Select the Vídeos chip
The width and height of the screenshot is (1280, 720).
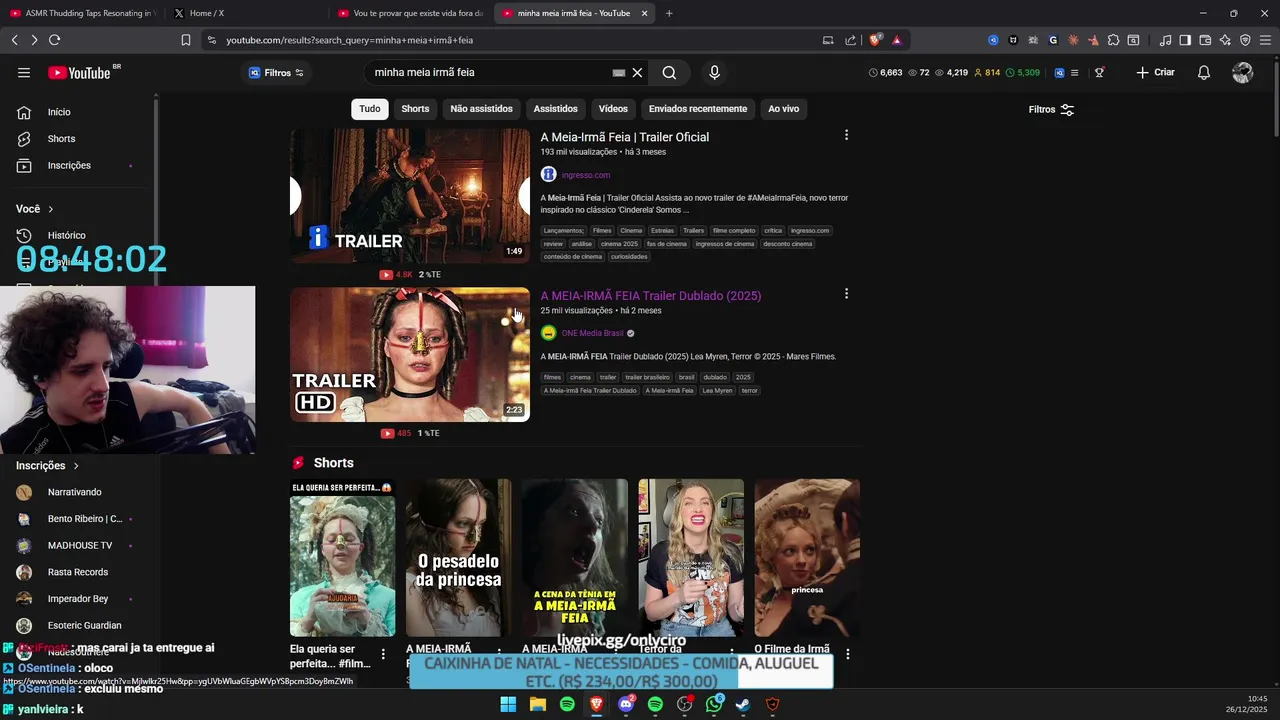click(613, 109)
